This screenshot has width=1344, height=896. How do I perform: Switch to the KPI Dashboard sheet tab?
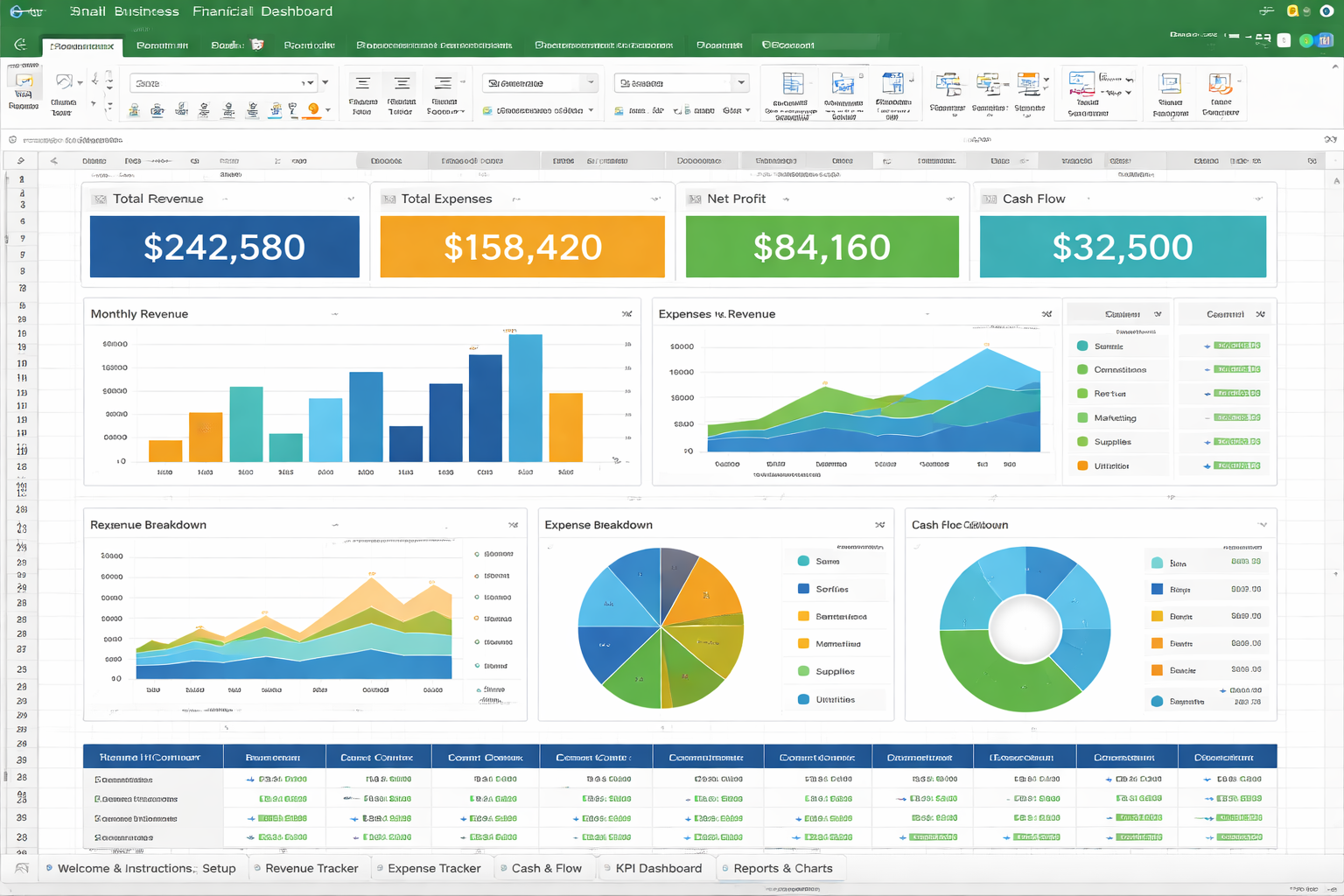657,868
